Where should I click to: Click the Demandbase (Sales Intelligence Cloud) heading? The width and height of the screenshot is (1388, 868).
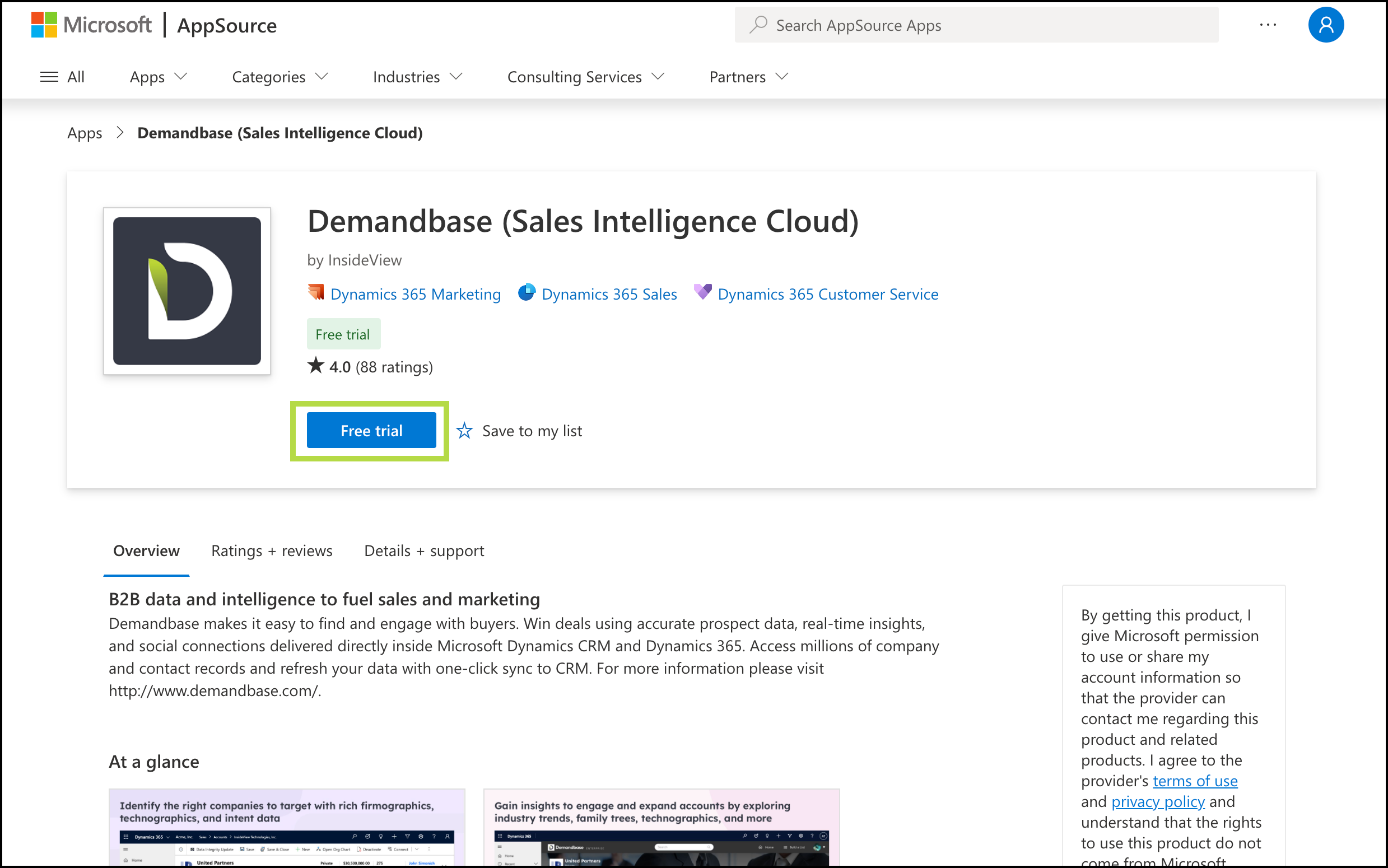point(583,221)
